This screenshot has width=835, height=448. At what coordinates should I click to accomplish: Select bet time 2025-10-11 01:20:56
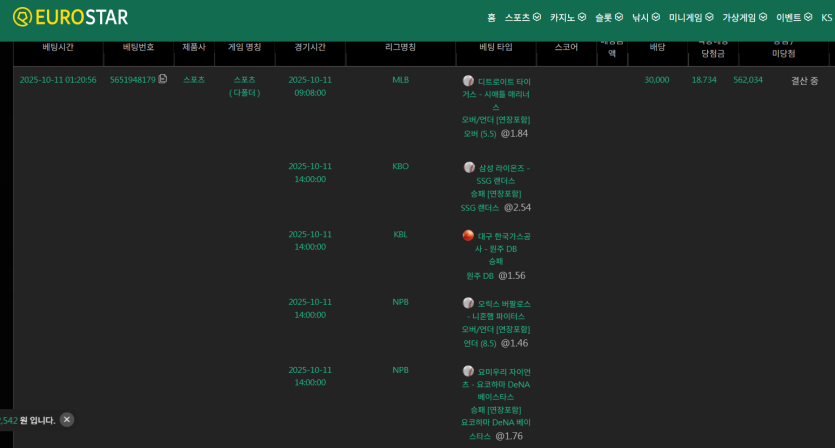tap(58, 80)
